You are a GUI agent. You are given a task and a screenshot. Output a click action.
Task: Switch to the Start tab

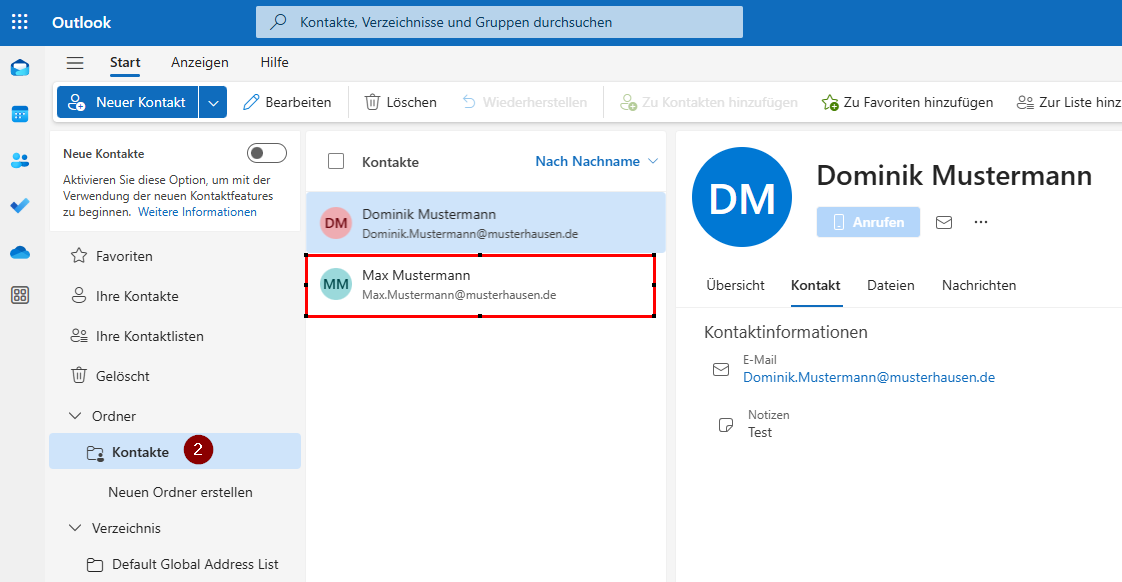125,63
